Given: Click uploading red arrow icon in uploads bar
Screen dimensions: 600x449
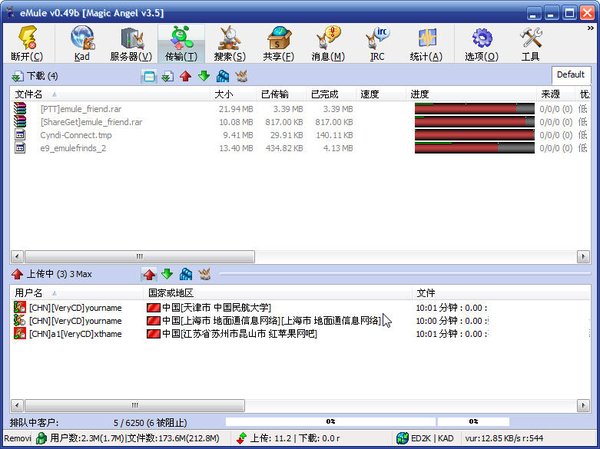Looking at the screenshot, I should click(x=149, y=274).
